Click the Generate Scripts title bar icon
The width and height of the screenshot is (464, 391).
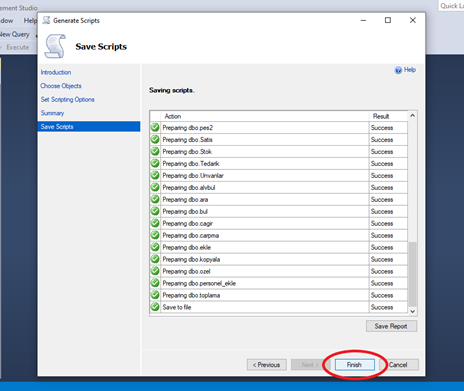[46, 20]
